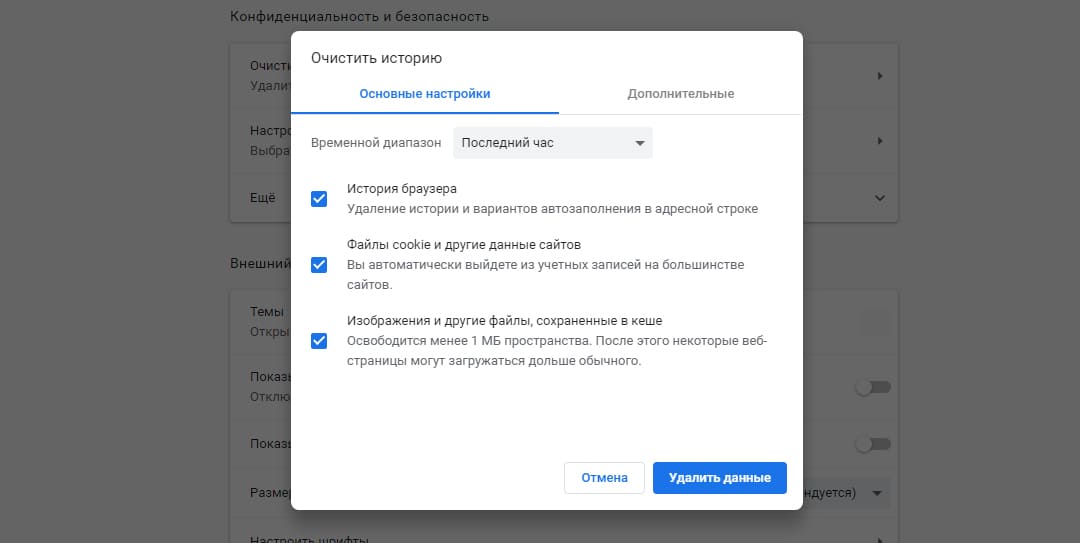Open the Дополнительные tab
This screenshot has width=1080, height=543.
tap(680, 94)
